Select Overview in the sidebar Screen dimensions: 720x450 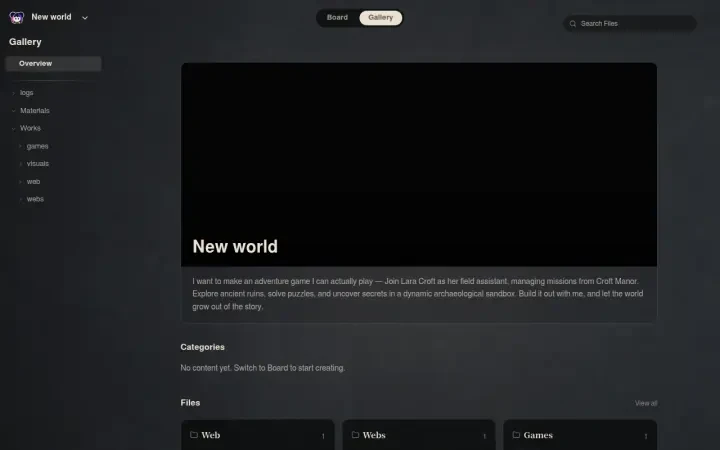[53, 63]
